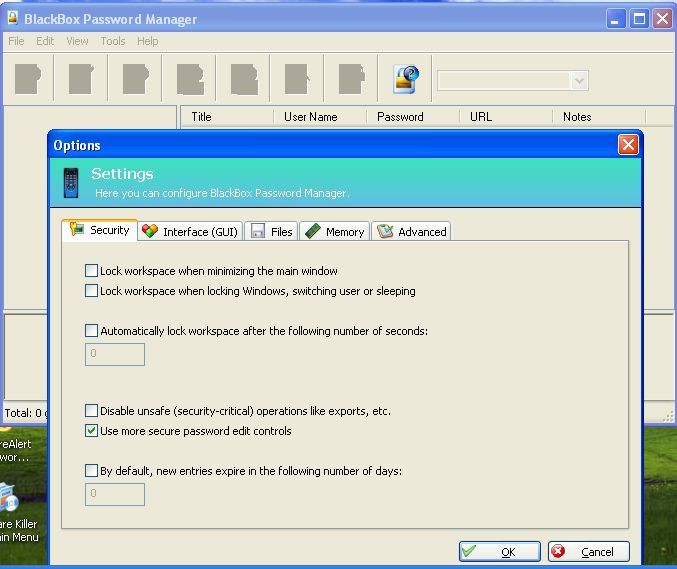Click the phone icon in Settings banner
Viewport: 677px width, 569px height.
coord(71,183)
